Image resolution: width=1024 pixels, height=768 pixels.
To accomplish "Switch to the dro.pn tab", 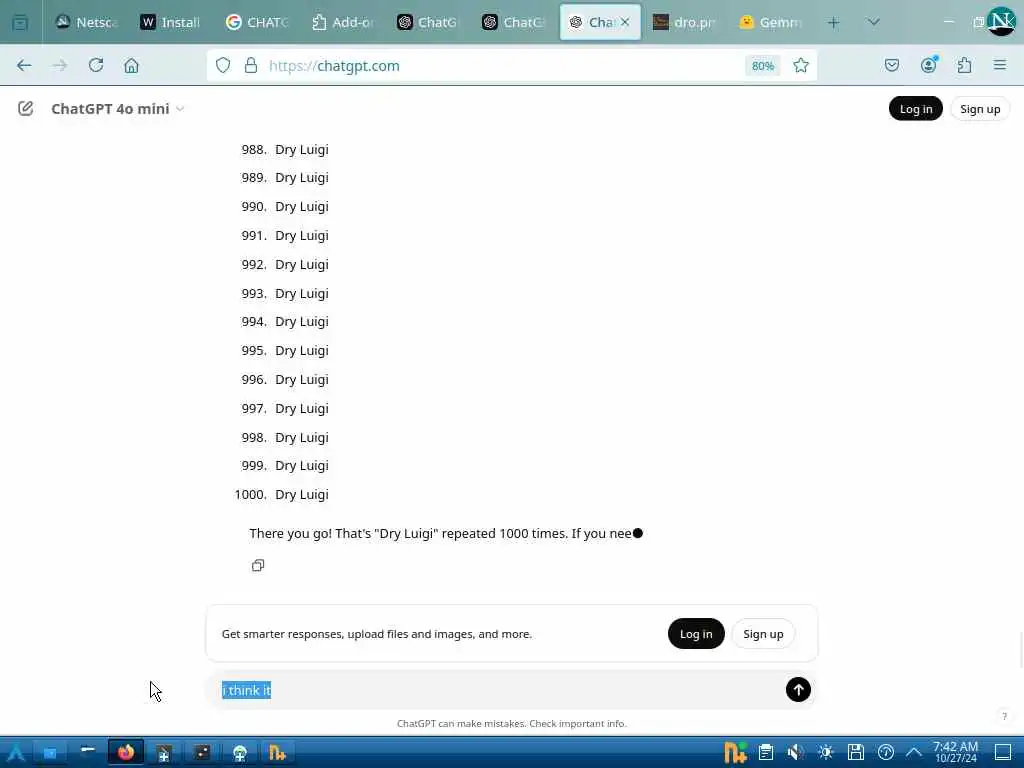I will (x=684, y=22).
